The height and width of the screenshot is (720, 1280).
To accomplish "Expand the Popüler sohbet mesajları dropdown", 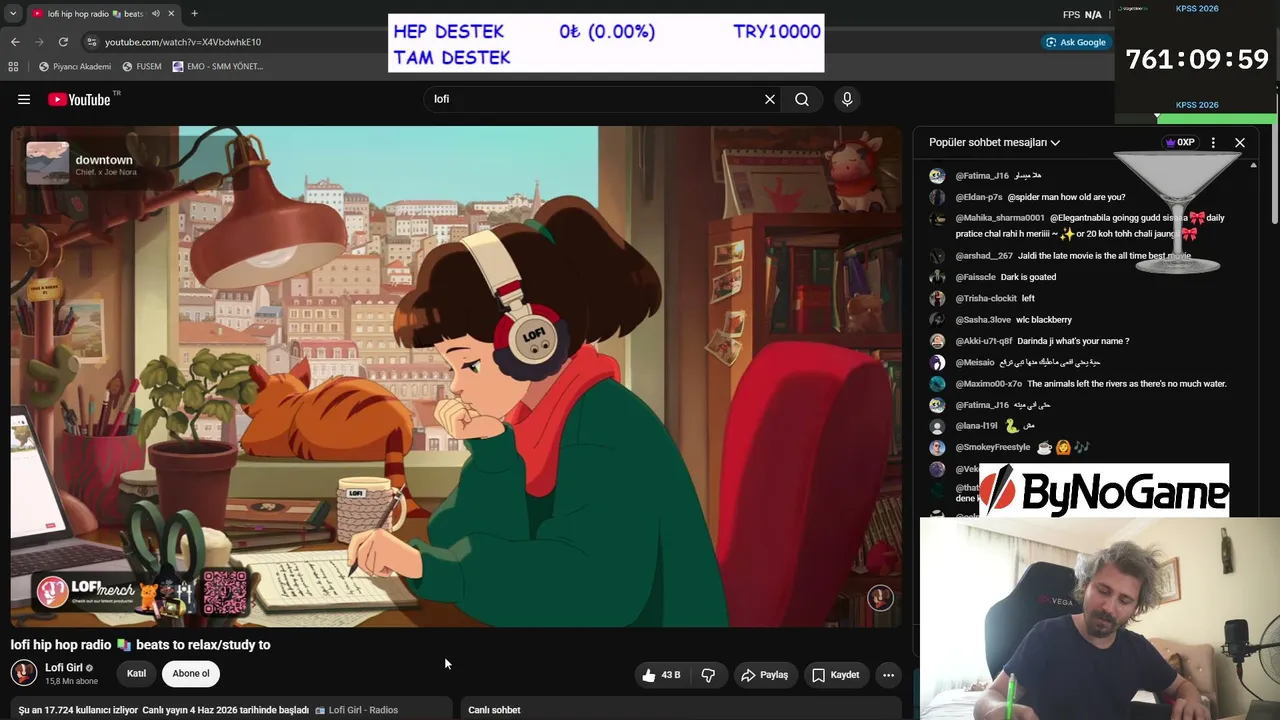I will pos(994,142).
